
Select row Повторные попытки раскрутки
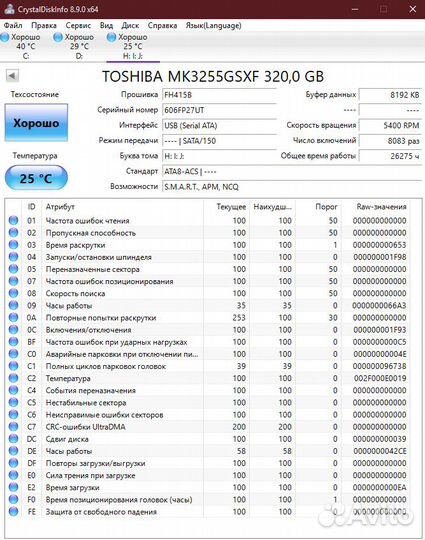[208, 318]
